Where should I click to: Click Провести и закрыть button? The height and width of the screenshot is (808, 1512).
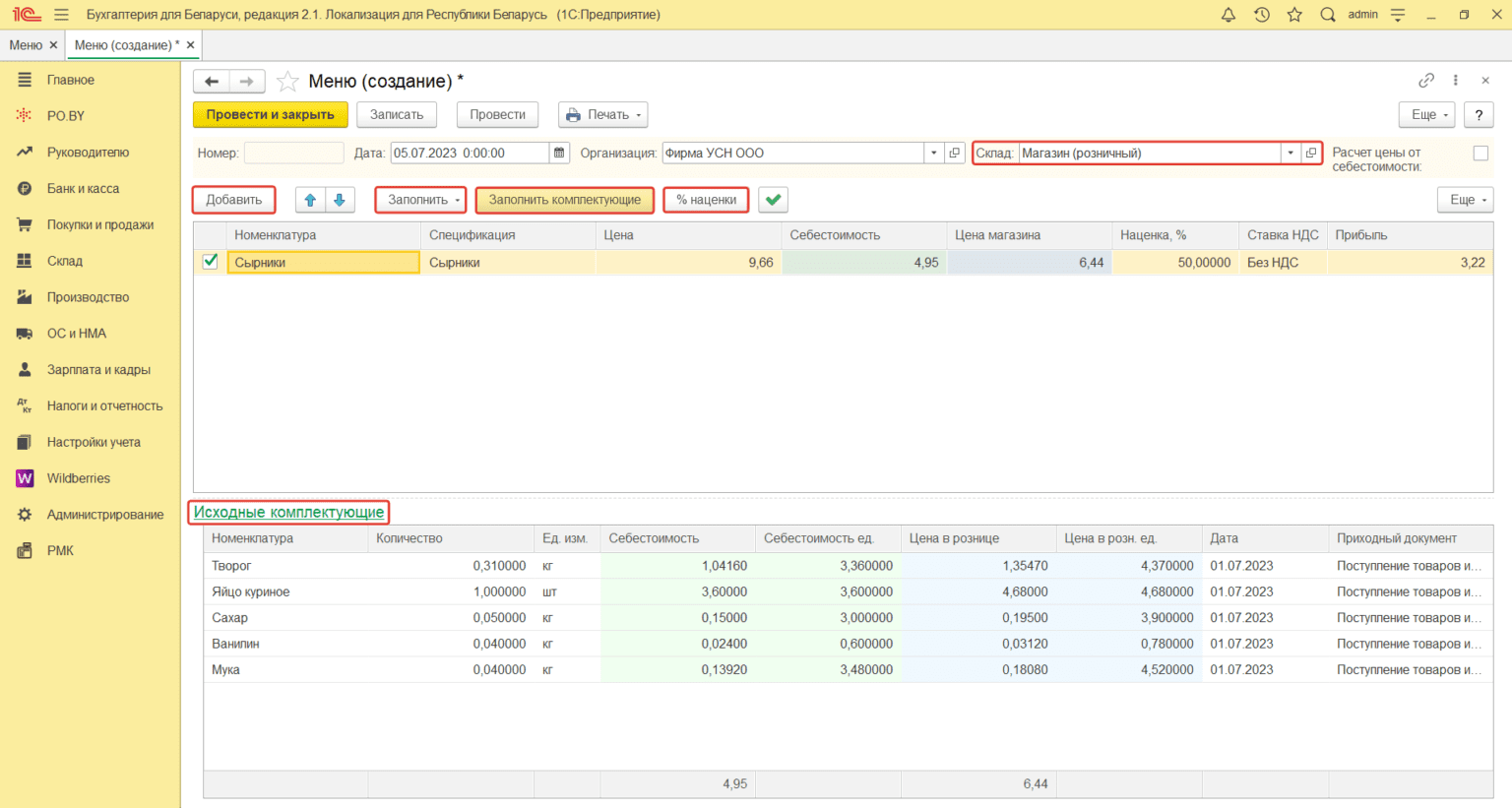click(270, 115)
